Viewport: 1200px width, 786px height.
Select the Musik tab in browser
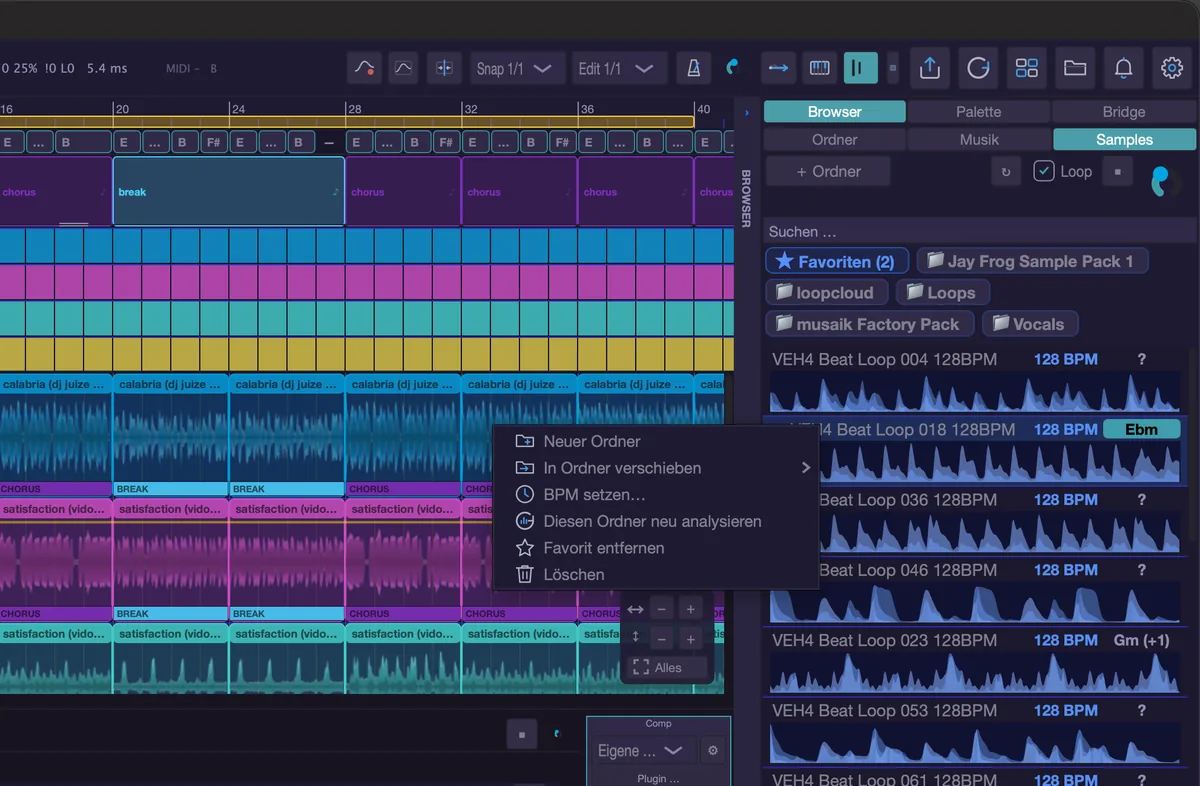click(979, 140)
